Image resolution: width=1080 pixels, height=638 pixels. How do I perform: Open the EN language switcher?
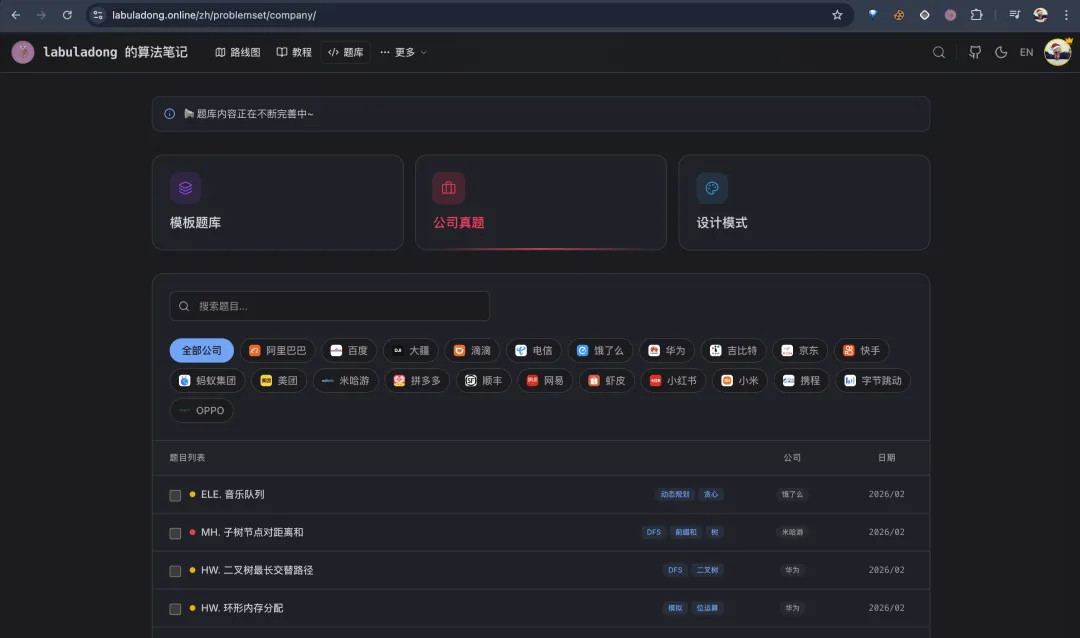pyautogui.click(x=1026, y=52)
